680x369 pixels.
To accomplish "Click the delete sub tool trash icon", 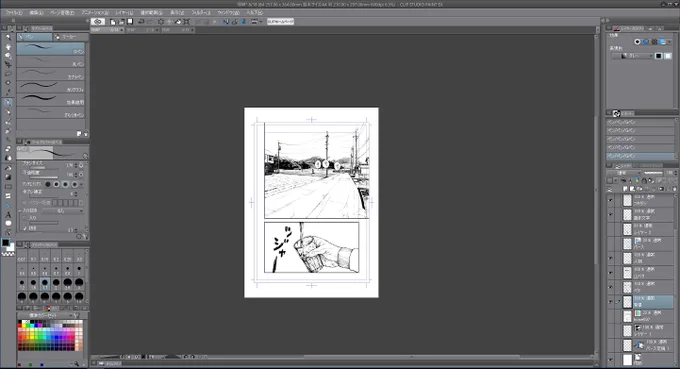I will pyautogui.click(x=85, y=134).
